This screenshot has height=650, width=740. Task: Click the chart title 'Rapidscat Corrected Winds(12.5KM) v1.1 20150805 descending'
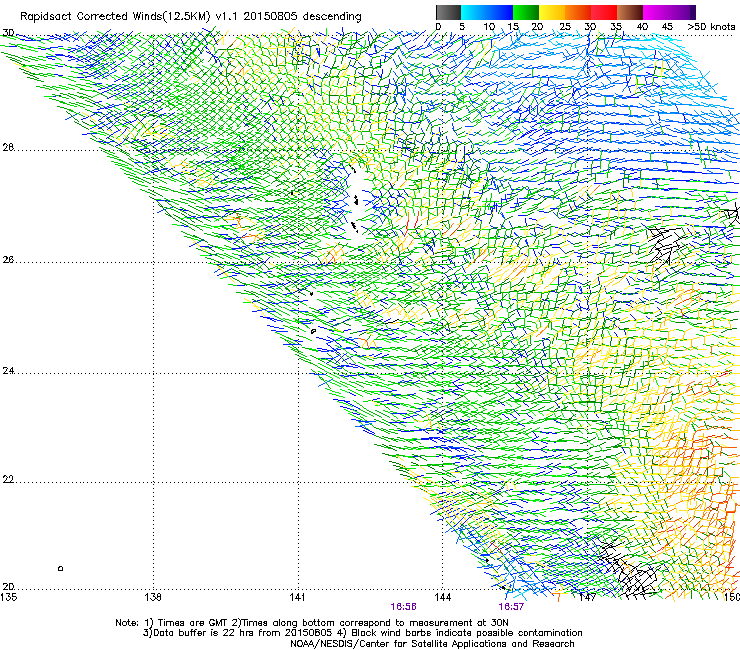(x=191, y=17)
